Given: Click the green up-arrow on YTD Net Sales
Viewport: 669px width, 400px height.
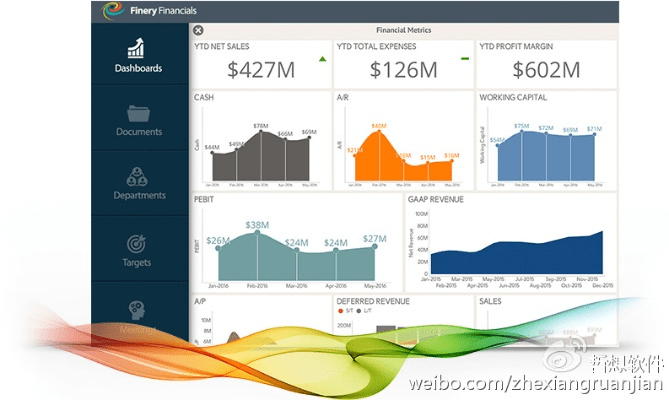Looking at the screenshot, I should pyautogui.click(x=322, y=59).
